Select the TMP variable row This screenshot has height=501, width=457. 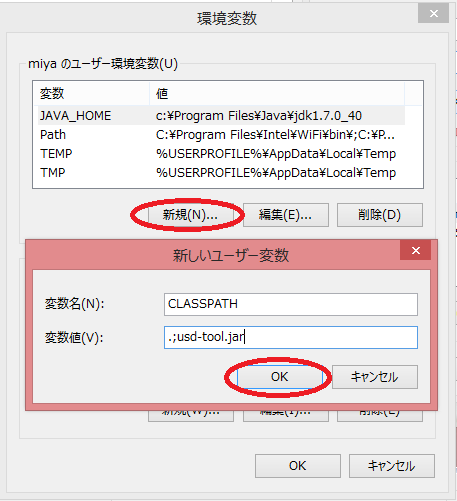tap(221, 173)
